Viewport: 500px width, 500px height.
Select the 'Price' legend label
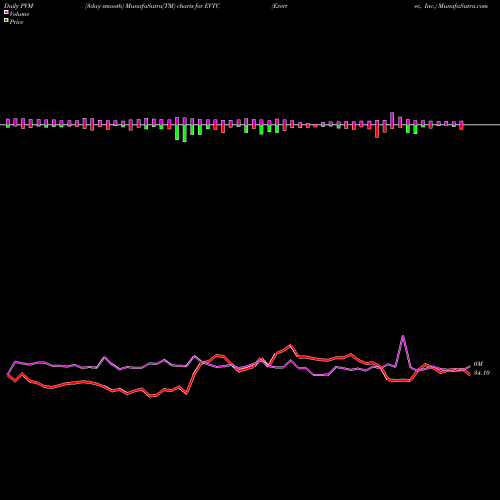coord(16,22)
